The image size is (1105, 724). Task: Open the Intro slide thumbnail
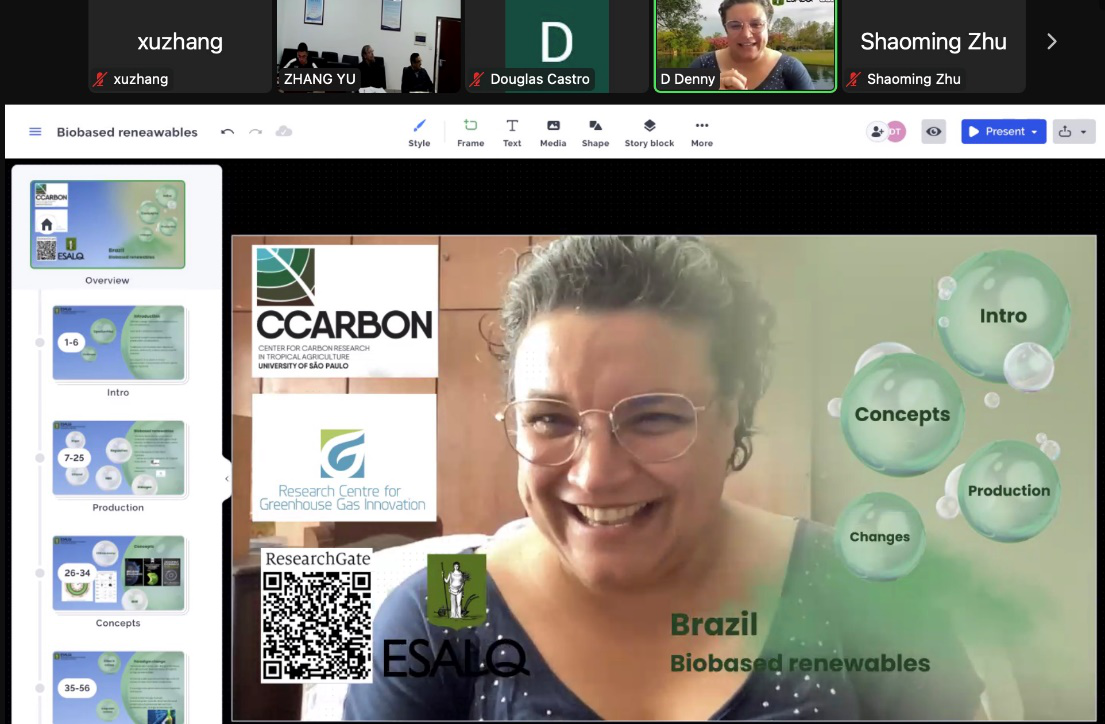click(x=118, y=343)
